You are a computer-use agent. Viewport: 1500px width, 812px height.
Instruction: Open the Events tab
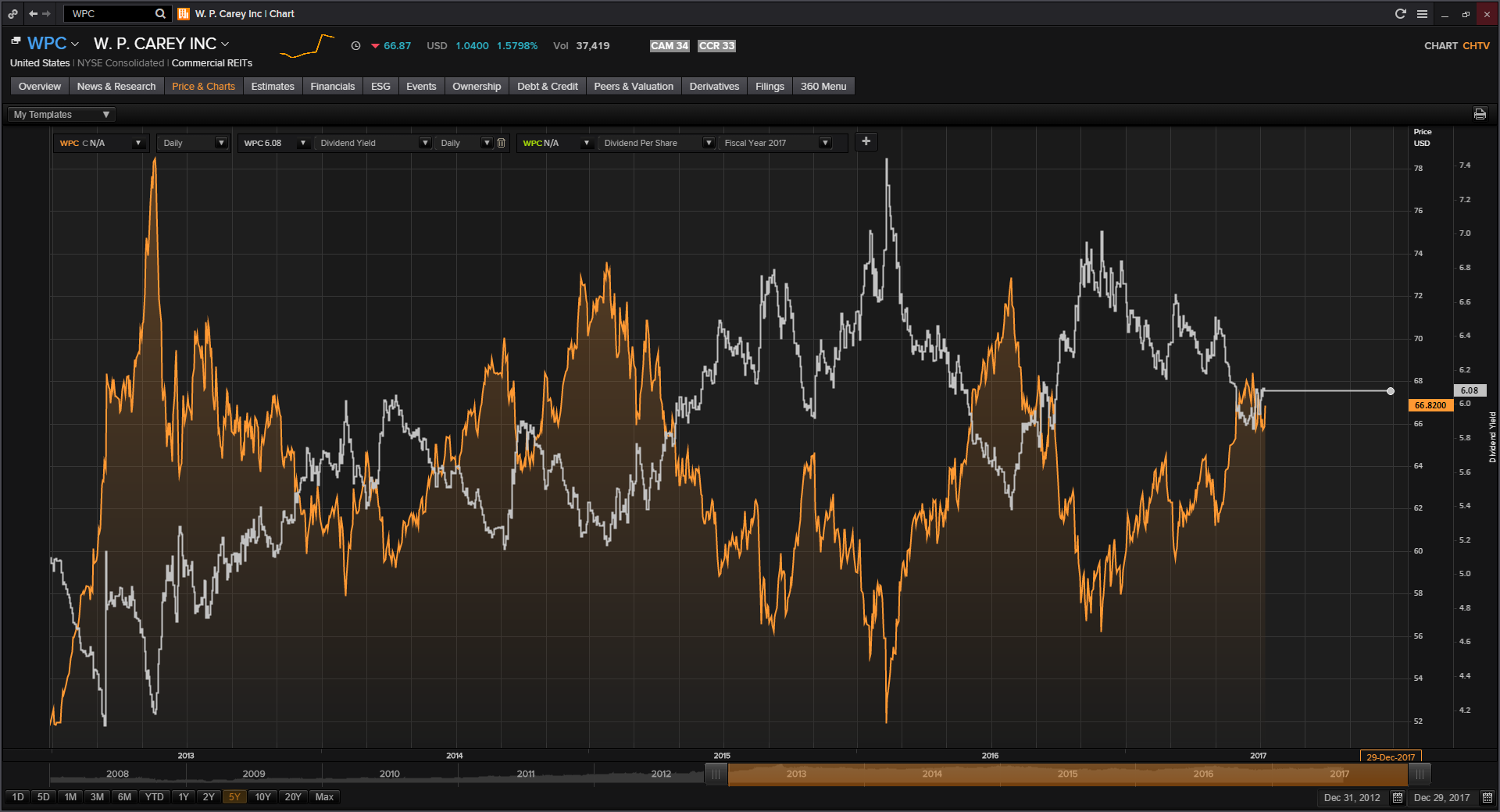click(x=421, y=86)
